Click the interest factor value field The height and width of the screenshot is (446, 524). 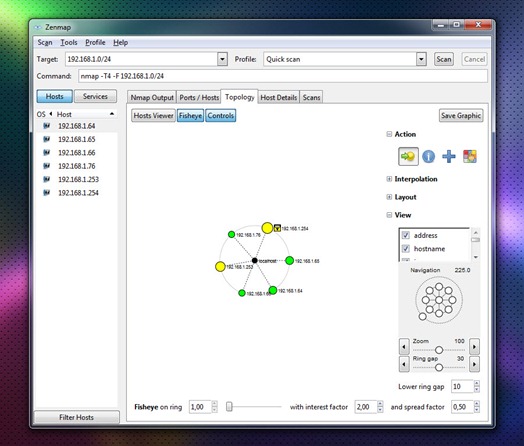tap(366, 407)
